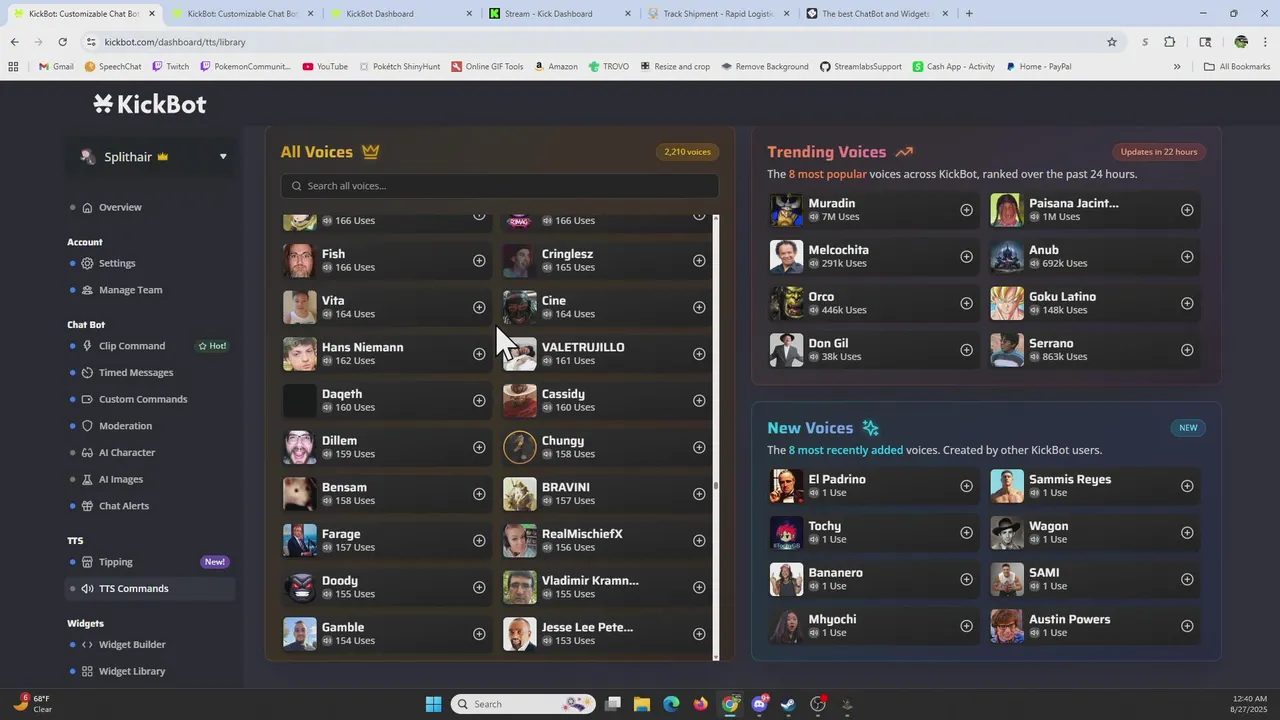Add the Sammis Reyes new voice
The height and width of the screenshot is (720, 1280).
coord(1187,486)
